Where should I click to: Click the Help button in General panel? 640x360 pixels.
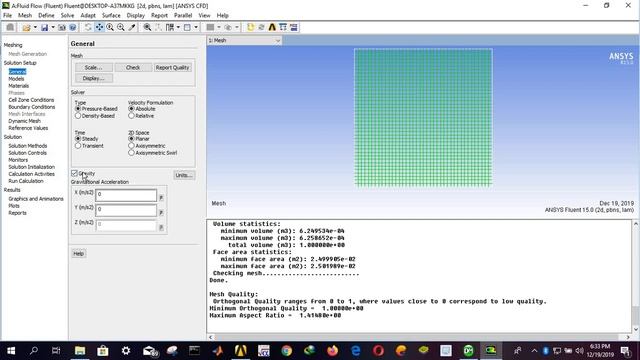78,253
